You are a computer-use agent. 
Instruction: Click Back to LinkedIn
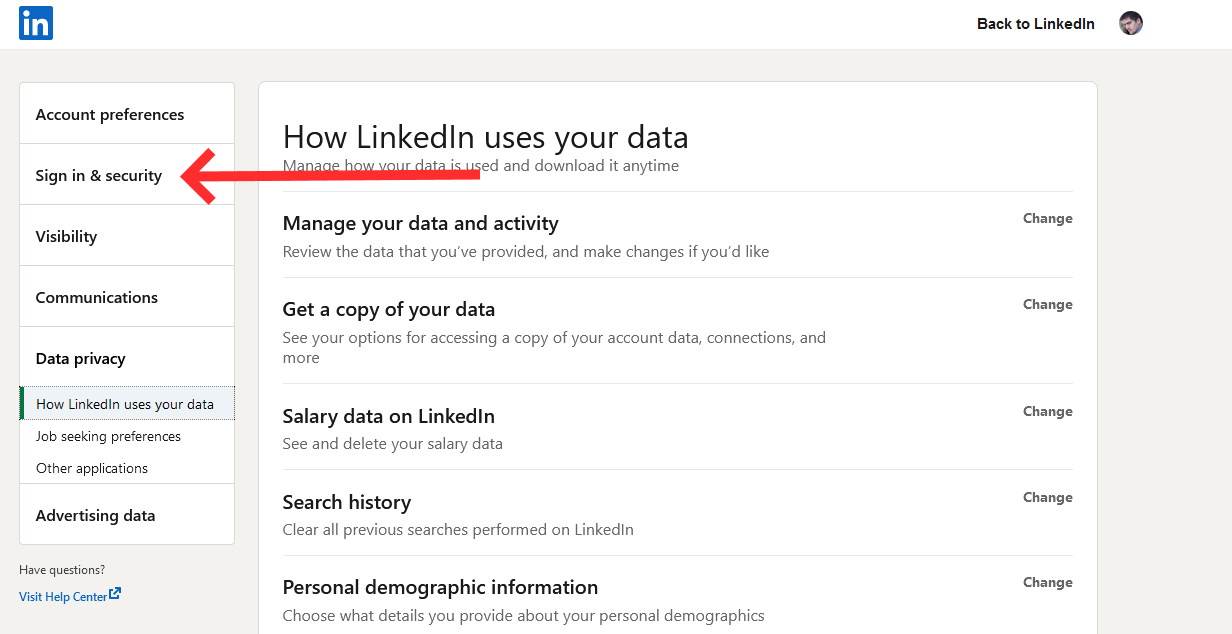pos(1035,23)
